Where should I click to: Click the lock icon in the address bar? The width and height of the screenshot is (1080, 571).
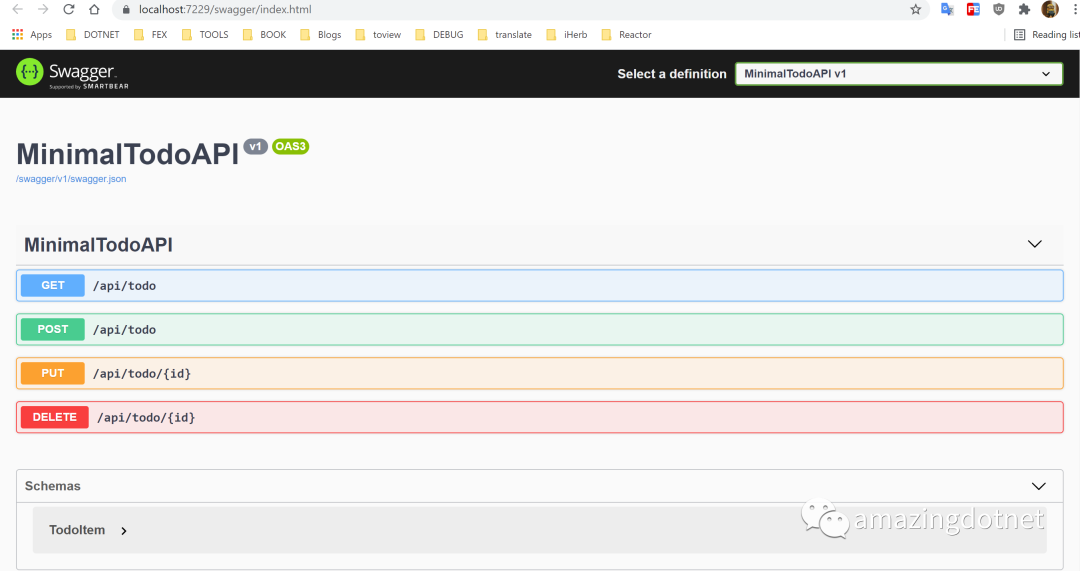click(x=125, y=10)
